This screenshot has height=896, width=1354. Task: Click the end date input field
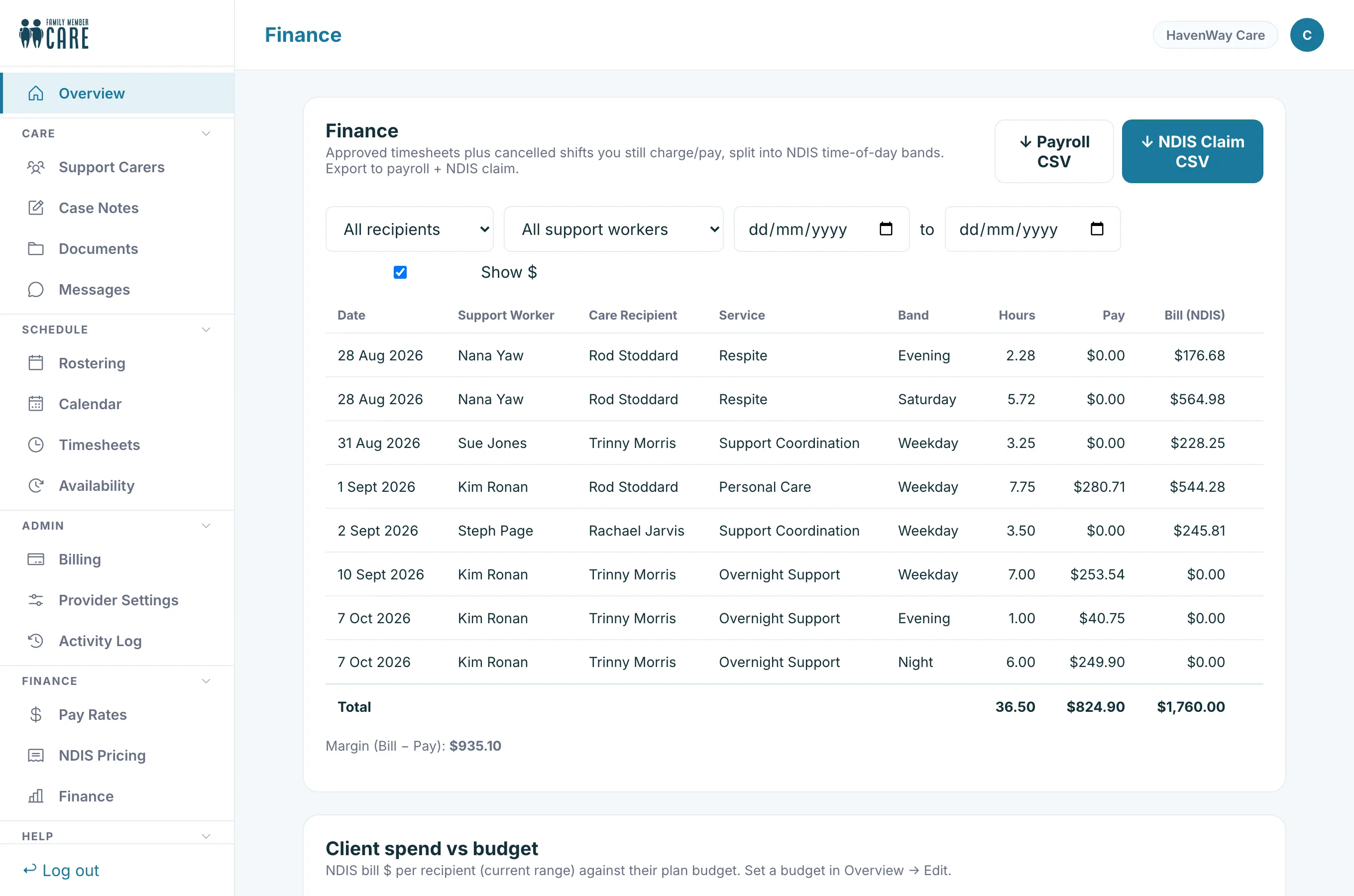1032,229
